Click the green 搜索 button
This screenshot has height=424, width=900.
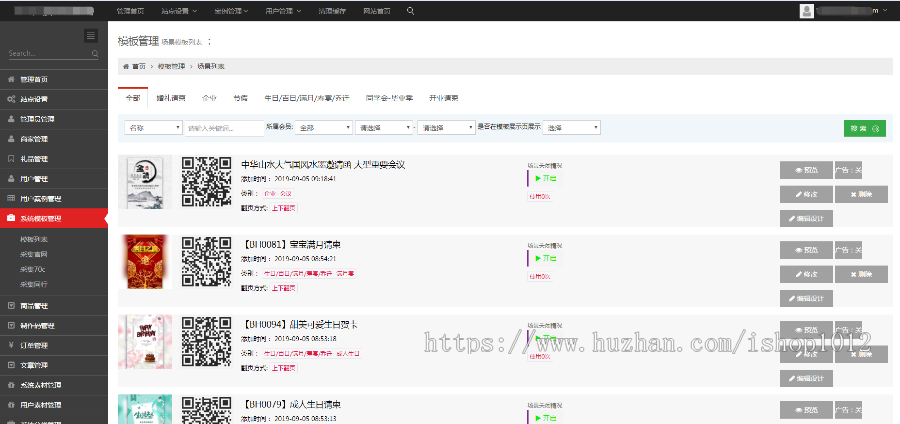pyautogui.click(x=864, y=129)
